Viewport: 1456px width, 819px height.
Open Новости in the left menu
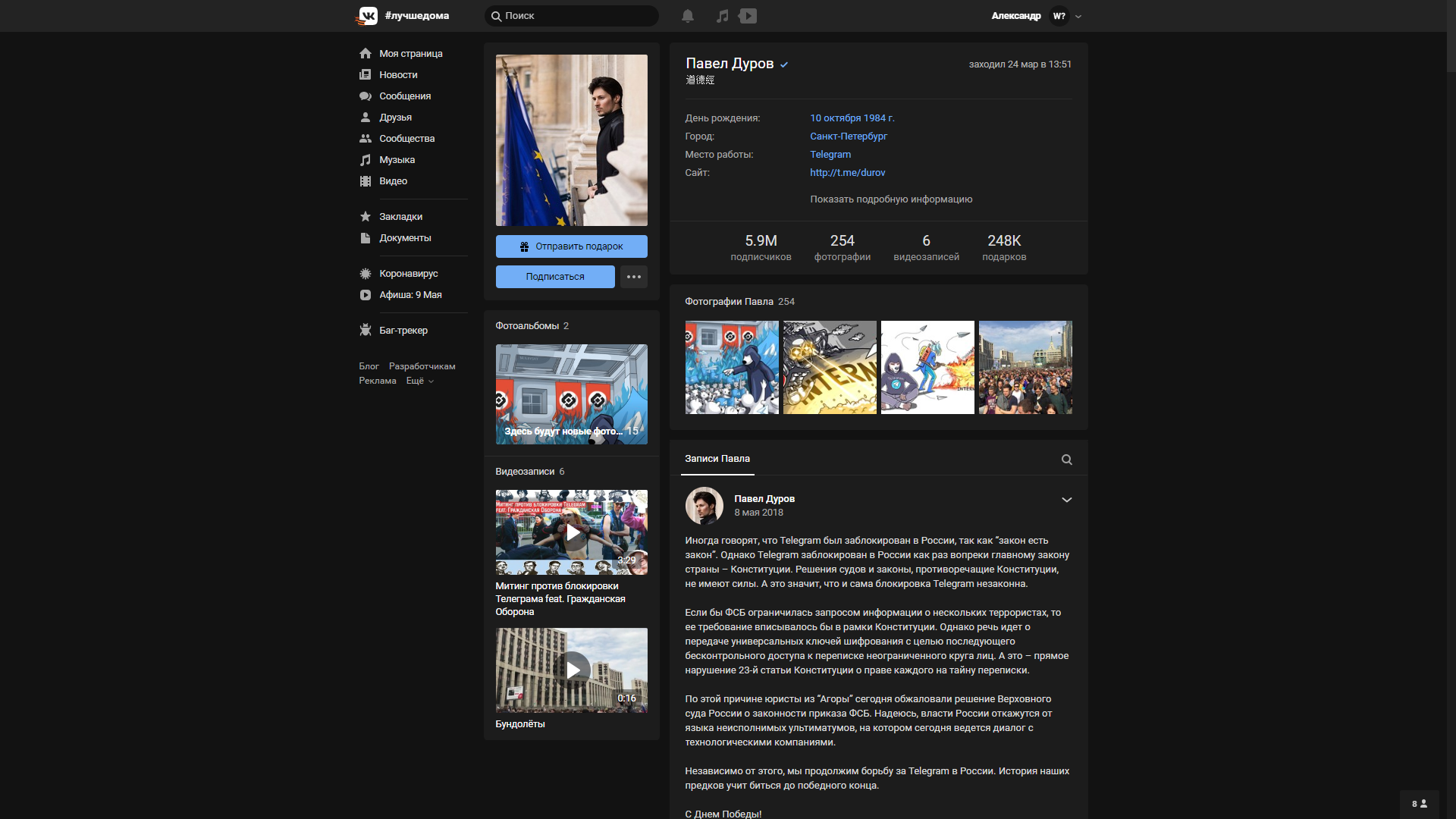[397, 75]
